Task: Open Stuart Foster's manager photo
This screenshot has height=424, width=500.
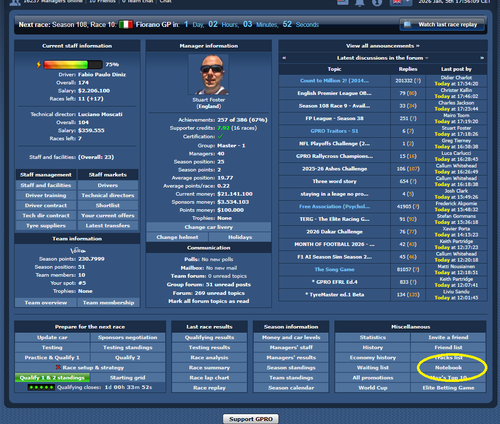Action: tap(209, 75)
